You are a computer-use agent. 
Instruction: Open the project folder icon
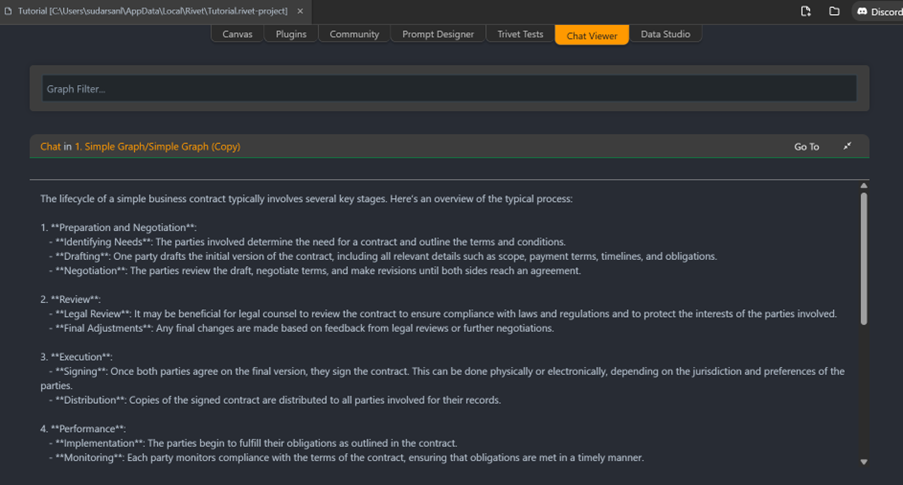click(x=834, y=11)
